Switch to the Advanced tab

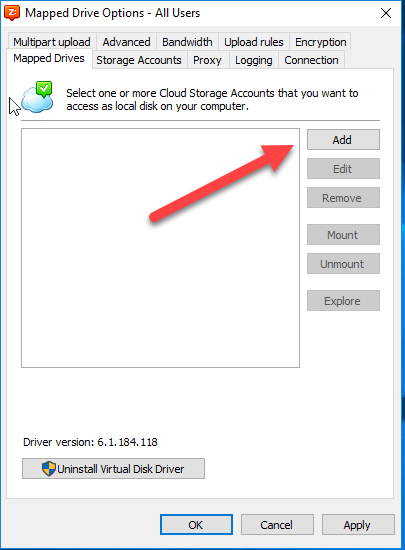127,42
